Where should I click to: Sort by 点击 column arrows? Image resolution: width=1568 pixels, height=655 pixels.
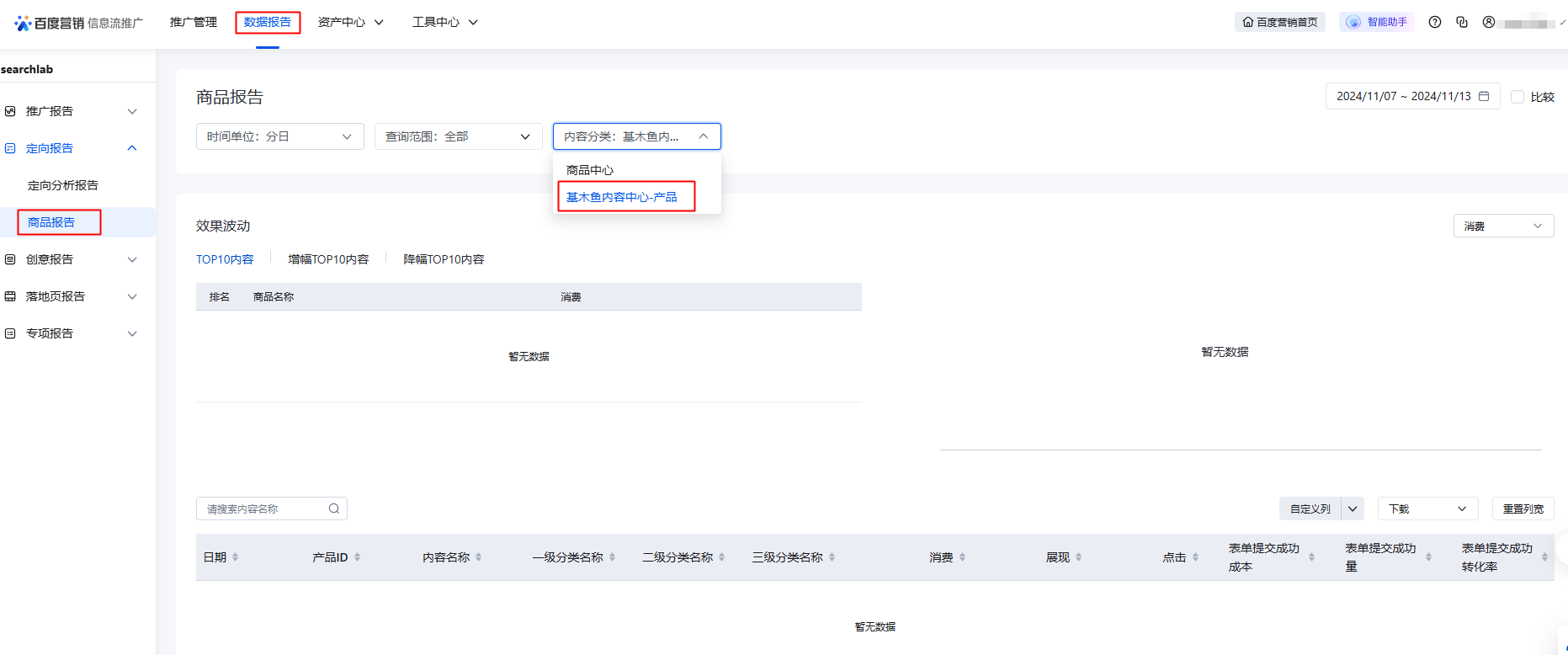pos(1196,557)
